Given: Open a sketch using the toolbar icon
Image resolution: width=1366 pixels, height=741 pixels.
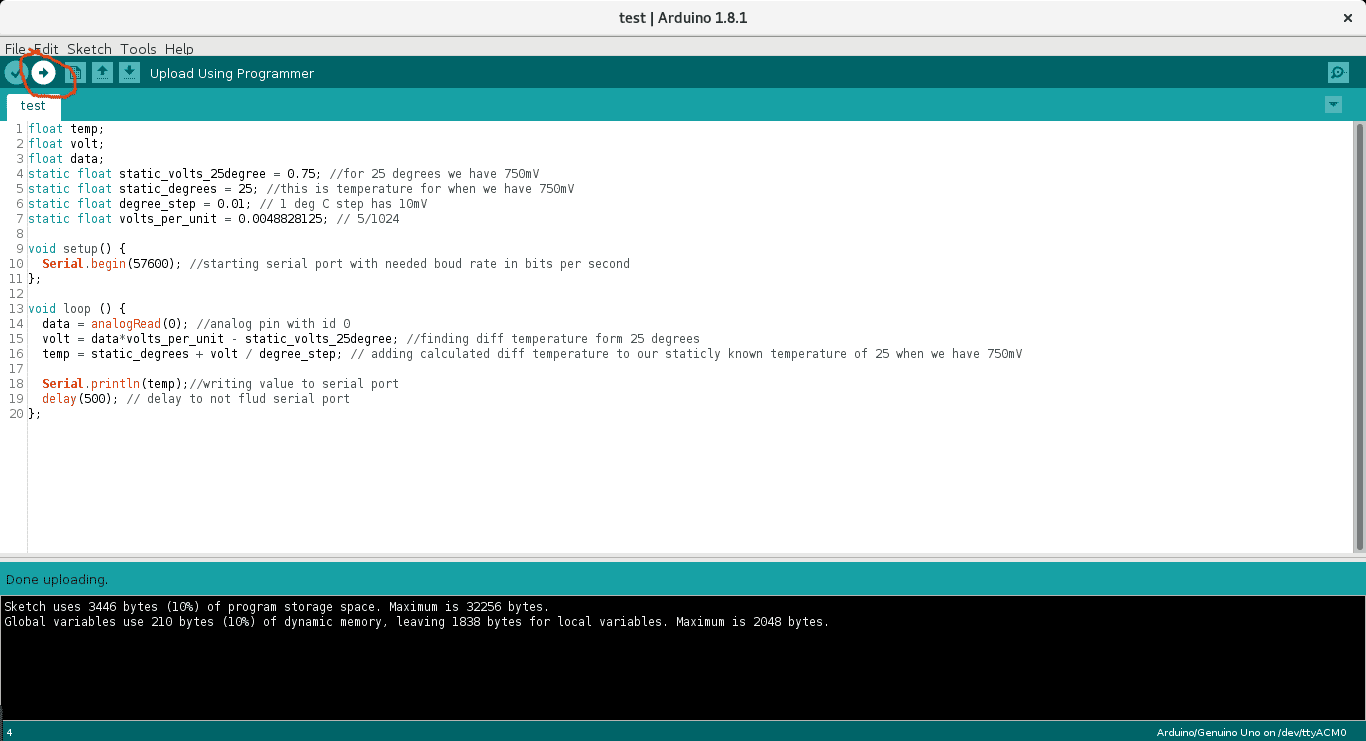Looking at the screenshot, I should (102, 72).
